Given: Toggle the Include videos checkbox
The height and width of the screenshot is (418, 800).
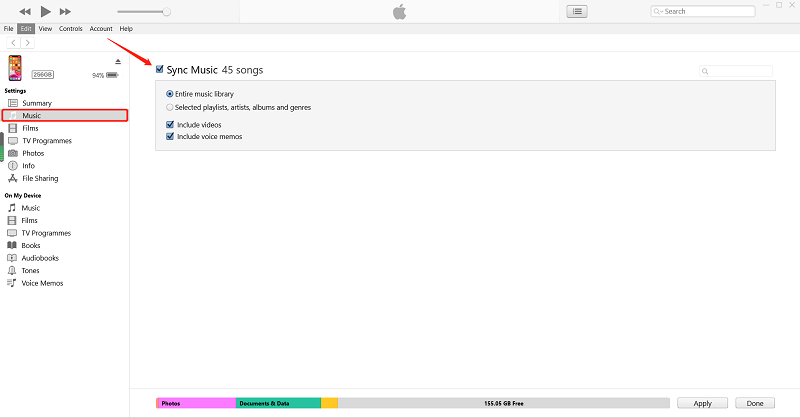Looking at the screenshot, I should click(x=170, y=125).
